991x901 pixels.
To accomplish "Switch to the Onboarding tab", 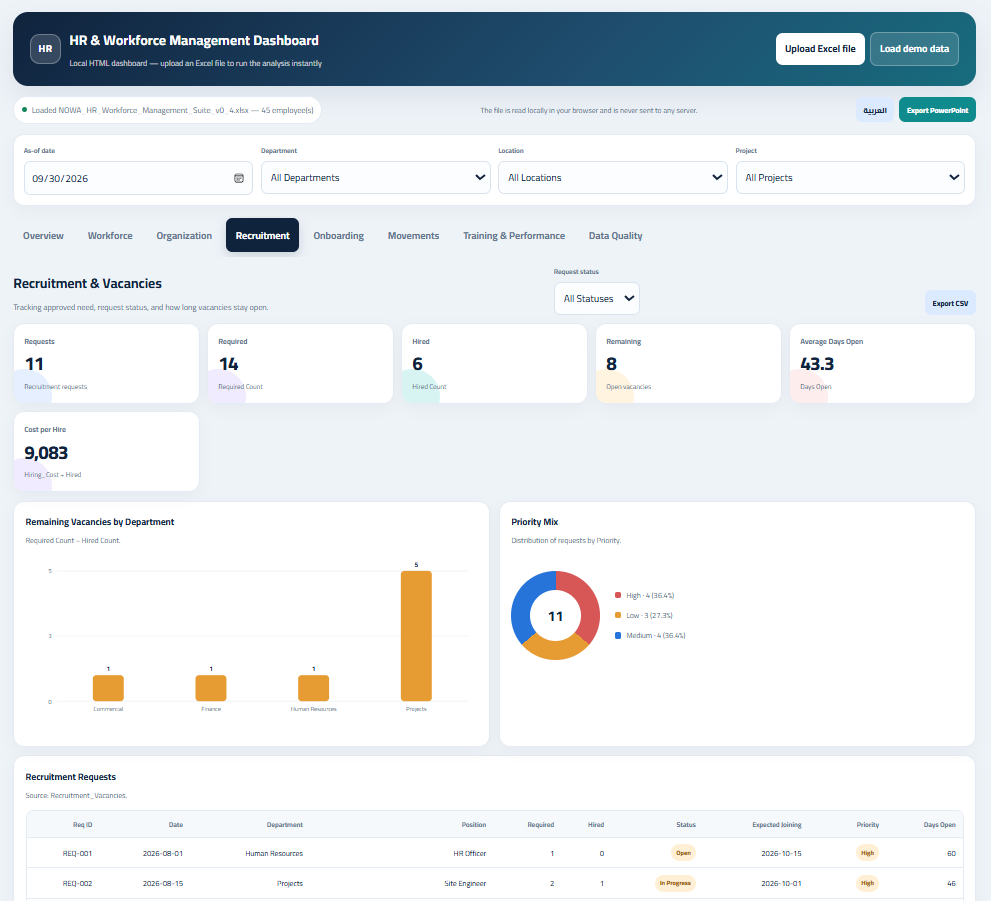I will coord(339,236).
